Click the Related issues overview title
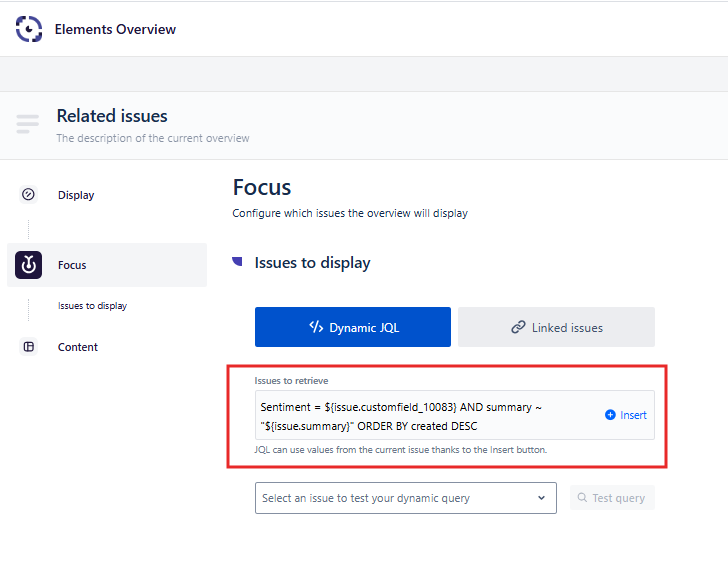The image size is (728, 582). [112, 116]
